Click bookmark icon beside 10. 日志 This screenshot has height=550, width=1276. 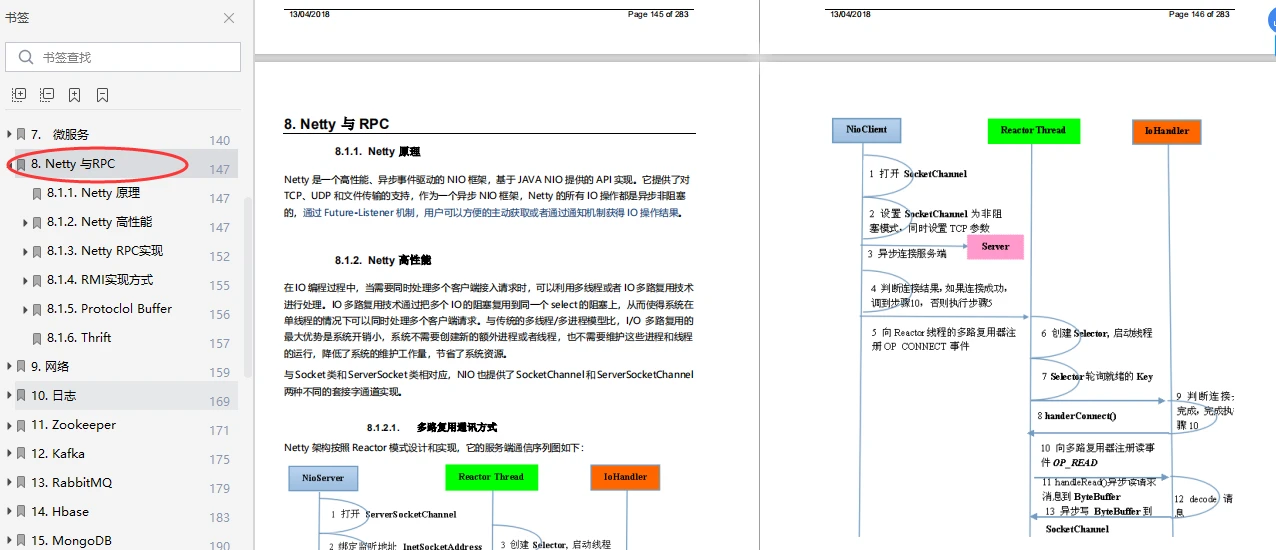coord(21,396)
